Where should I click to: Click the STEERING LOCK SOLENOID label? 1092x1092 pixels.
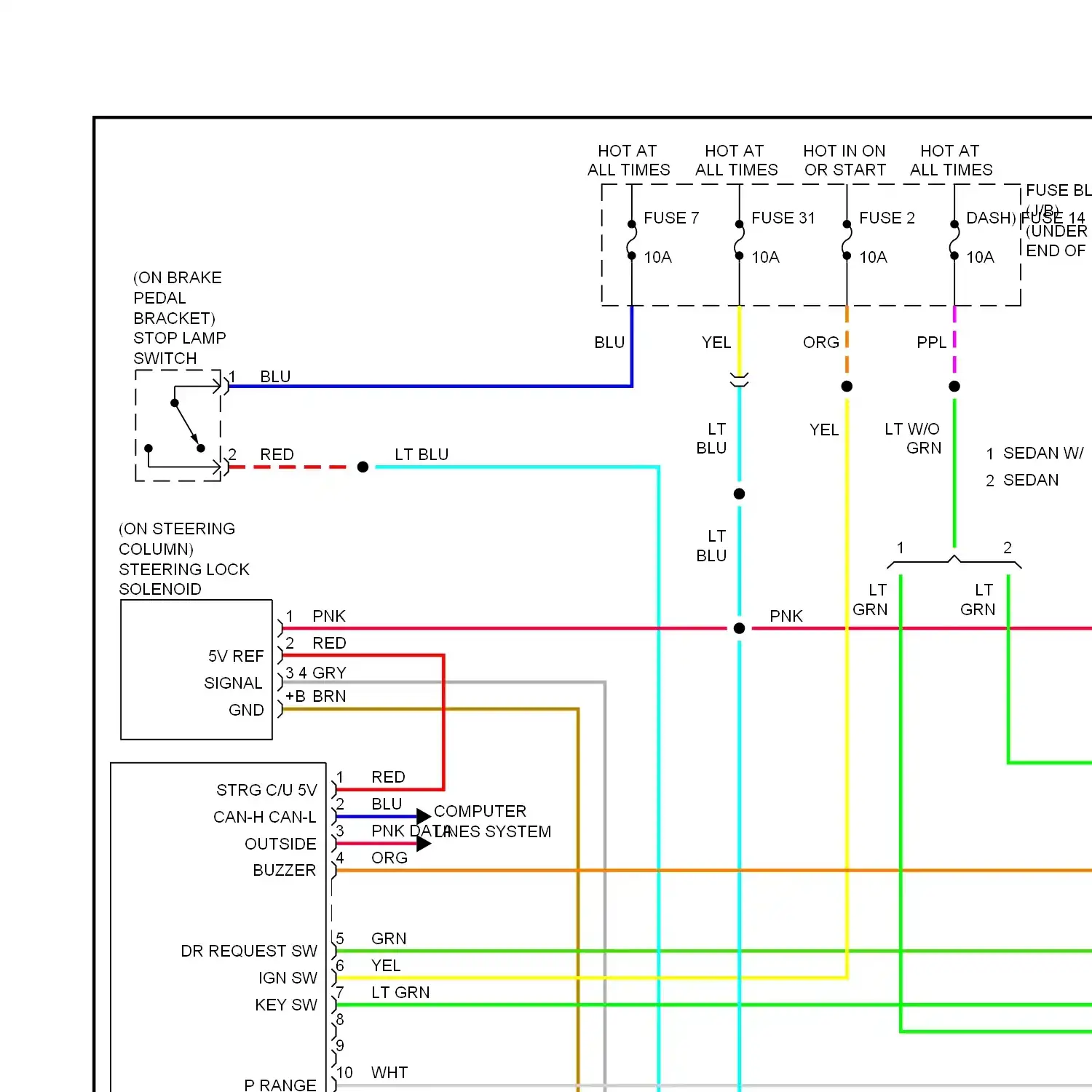coord(183,579)
